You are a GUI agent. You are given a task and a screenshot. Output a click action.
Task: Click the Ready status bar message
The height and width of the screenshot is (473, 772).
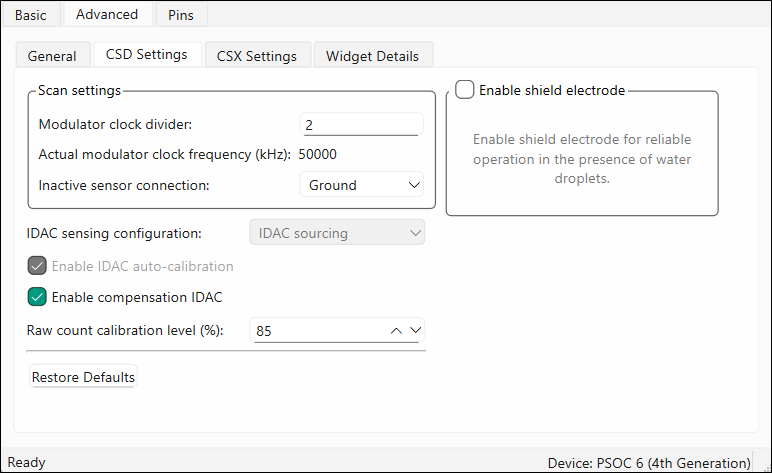coord(27,463)
